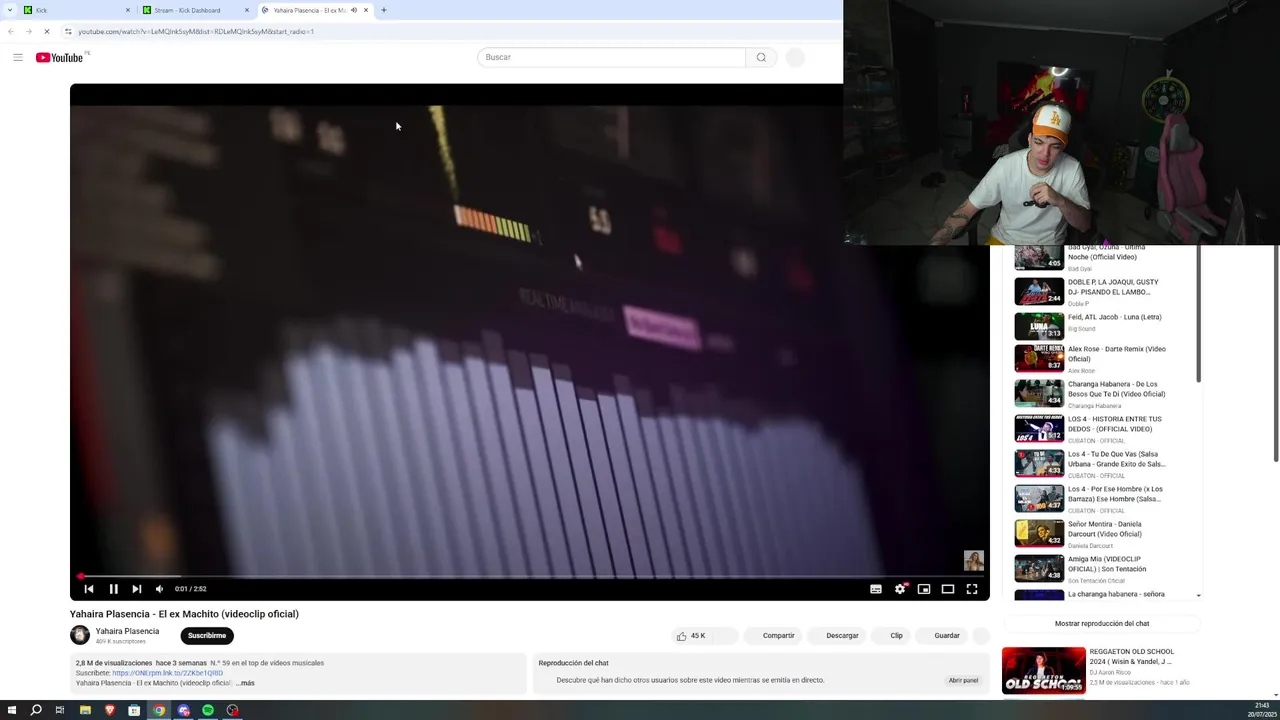Go back in browser history
Viewport: 1280px width, 720px height.
point(11,31)
